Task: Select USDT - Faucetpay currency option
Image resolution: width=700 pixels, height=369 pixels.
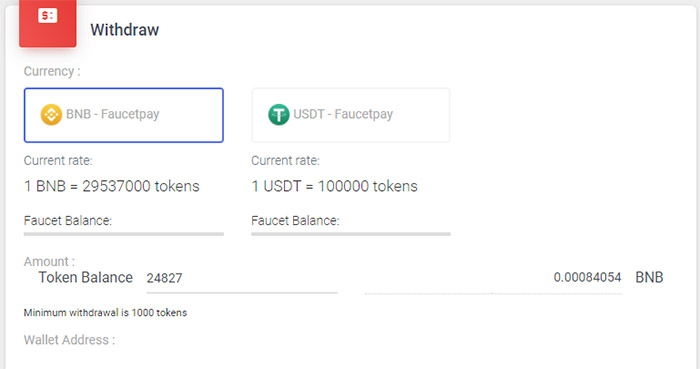Action: point(351,115)
